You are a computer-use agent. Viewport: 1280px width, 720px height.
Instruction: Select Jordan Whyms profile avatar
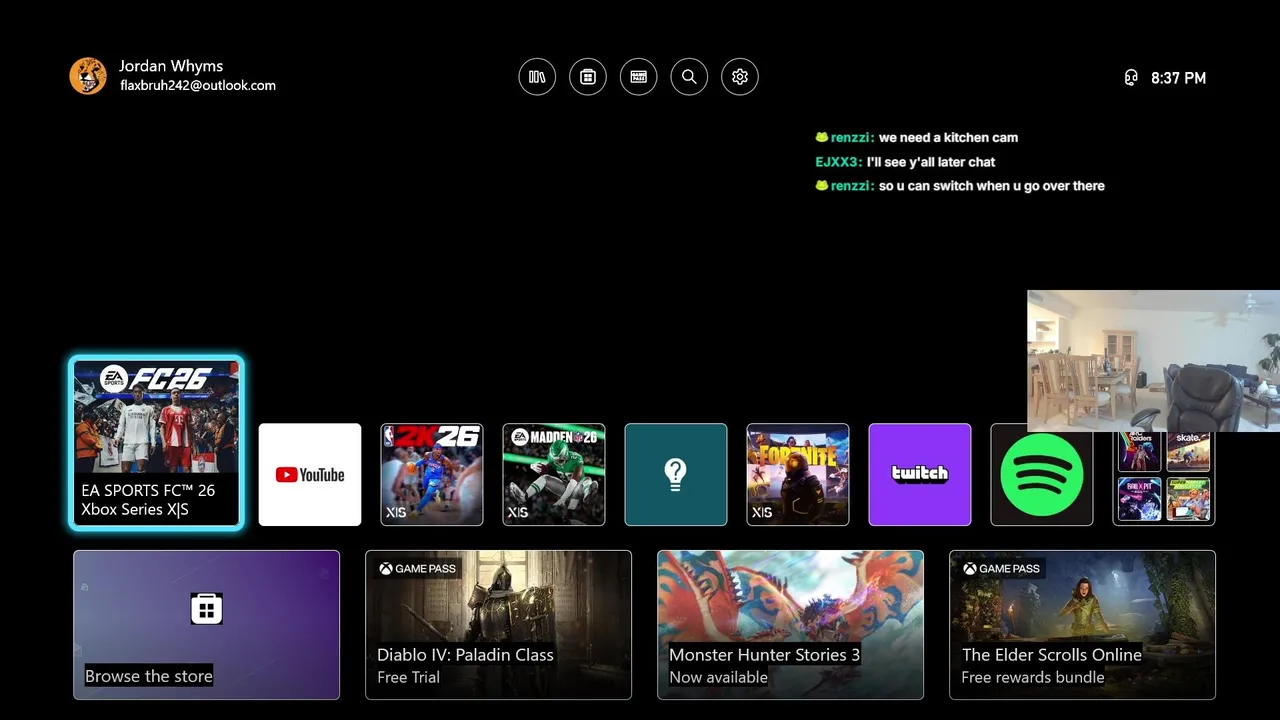pyautogui.click(x=88, y=76)
